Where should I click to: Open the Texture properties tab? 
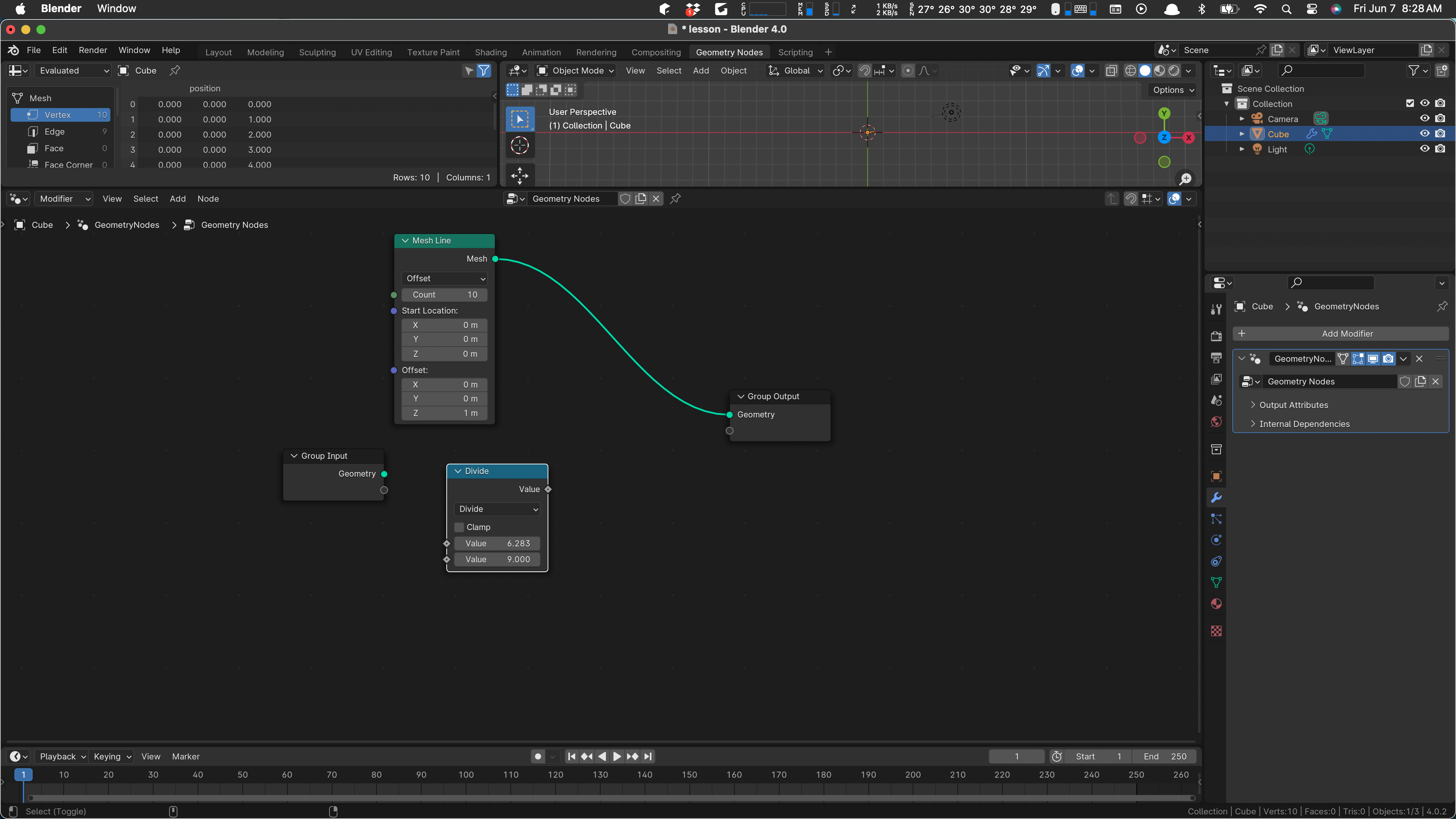pos(1216,631)
